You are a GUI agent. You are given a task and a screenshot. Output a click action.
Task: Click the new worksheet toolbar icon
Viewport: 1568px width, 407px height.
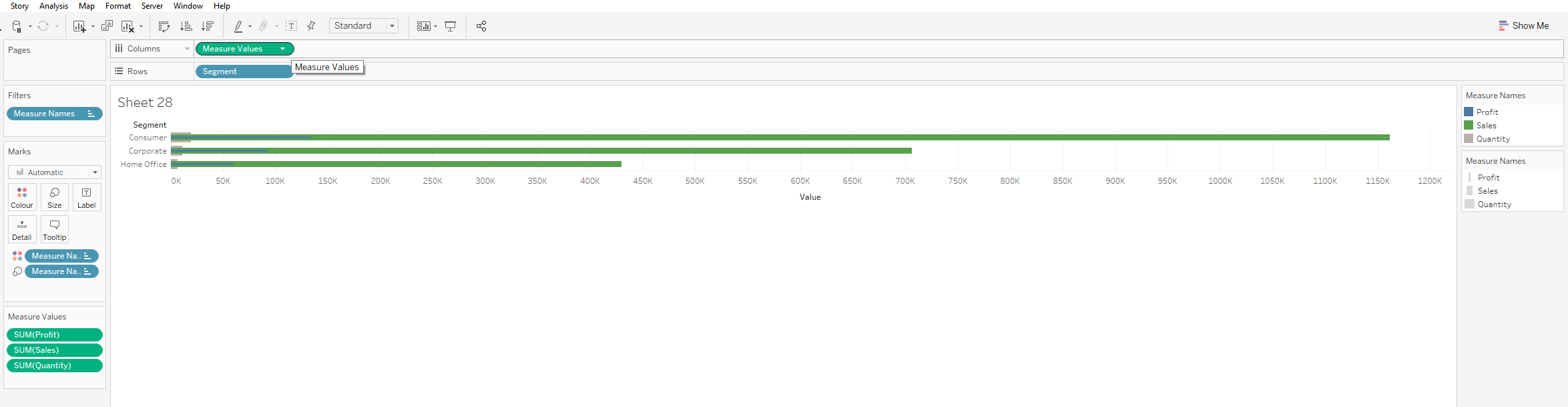[x=79, y=27]
